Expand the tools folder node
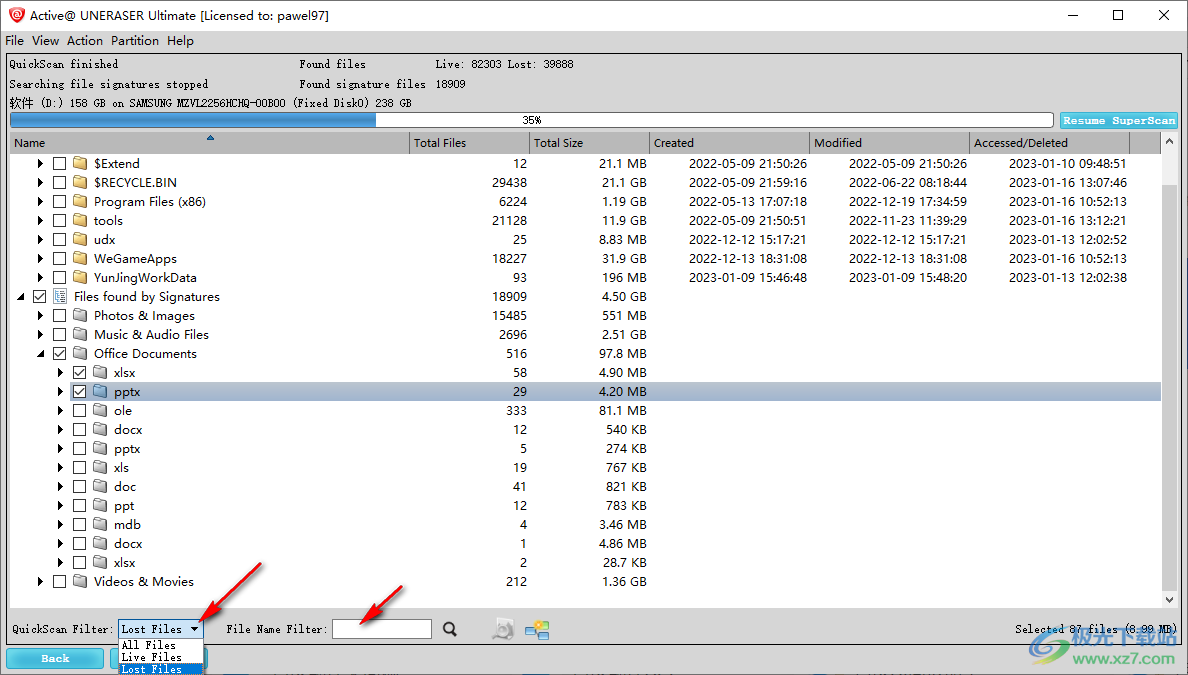 click(x=40, y=220)
